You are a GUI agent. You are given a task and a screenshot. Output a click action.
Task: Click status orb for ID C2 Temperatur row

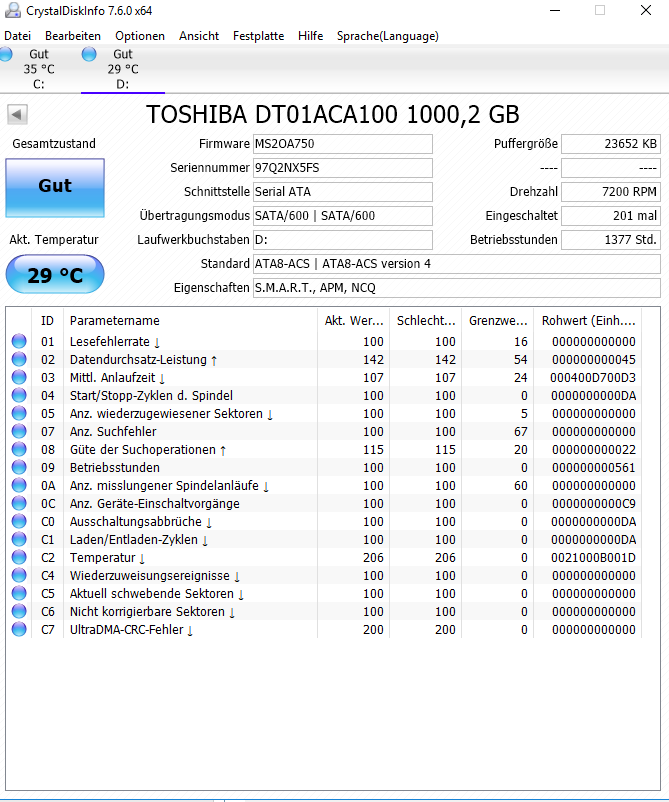point(19,557)
